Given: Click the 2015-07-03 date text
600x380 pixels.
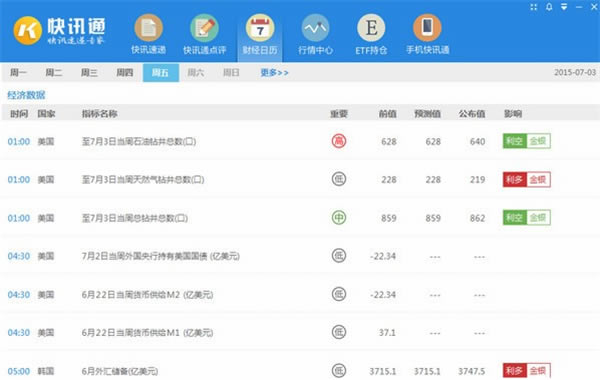Looking at the screenshot, I should click(x=575, y=72).
